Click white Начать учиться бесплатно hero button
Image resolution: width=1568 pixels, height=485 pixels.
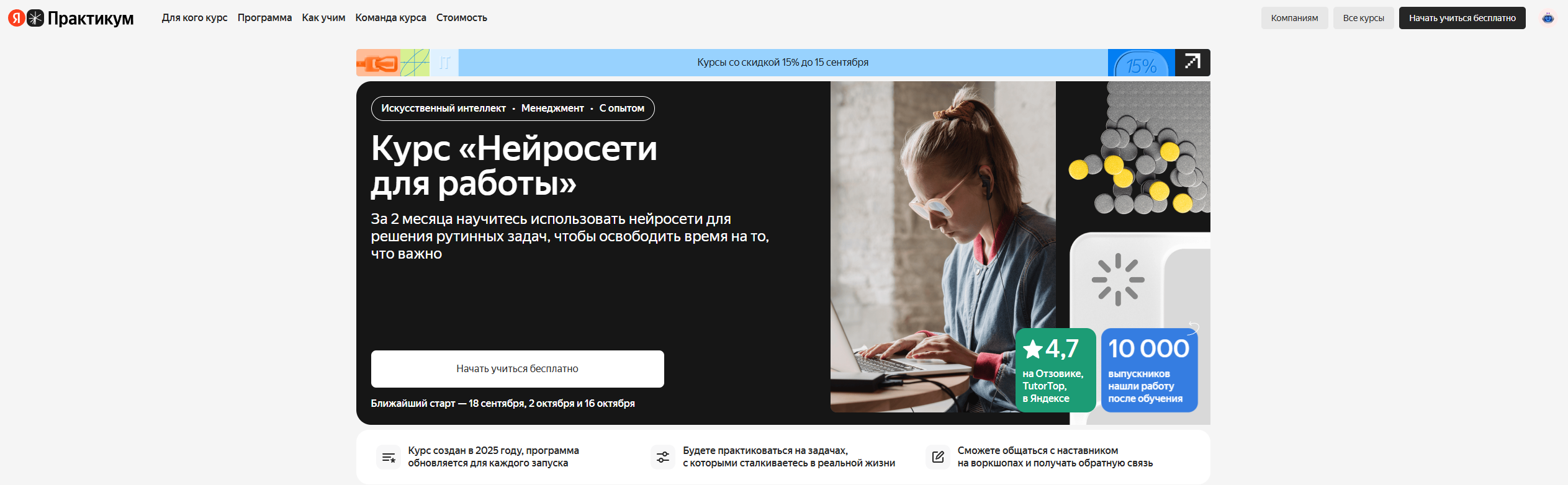click(x=517, y=369)
